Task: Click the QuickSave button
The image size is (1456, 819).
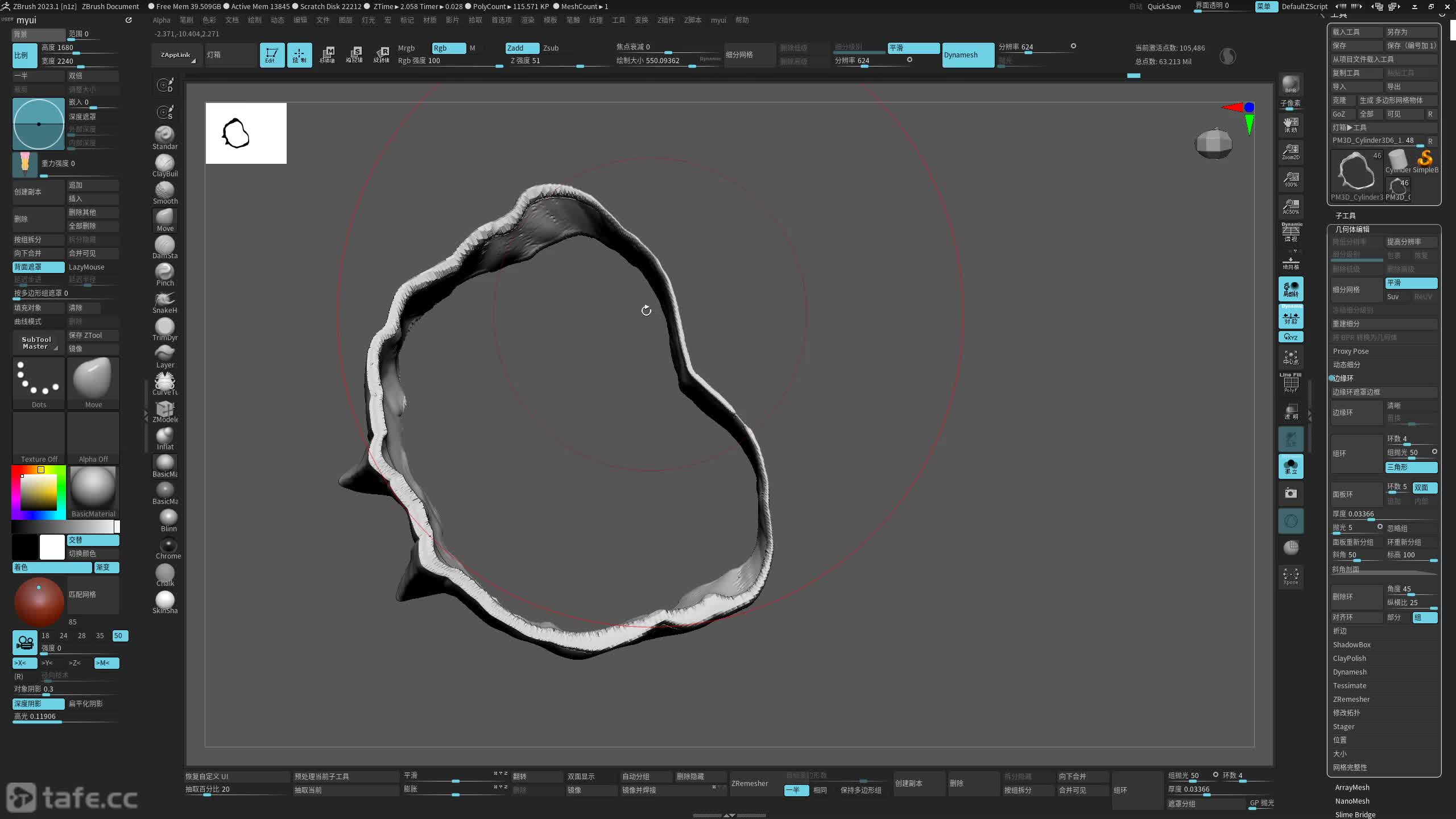Action: pos(1164,6)
